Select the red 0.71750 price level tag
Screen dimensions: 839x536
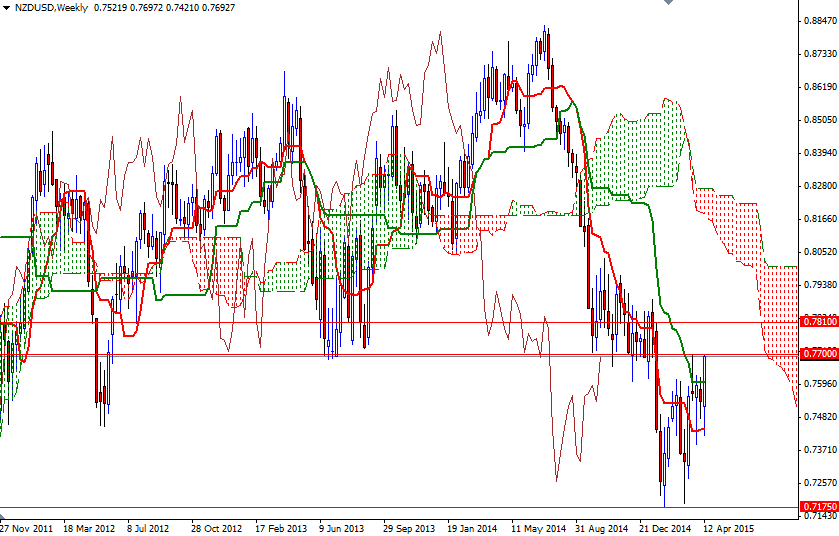(x=820, y=506)
